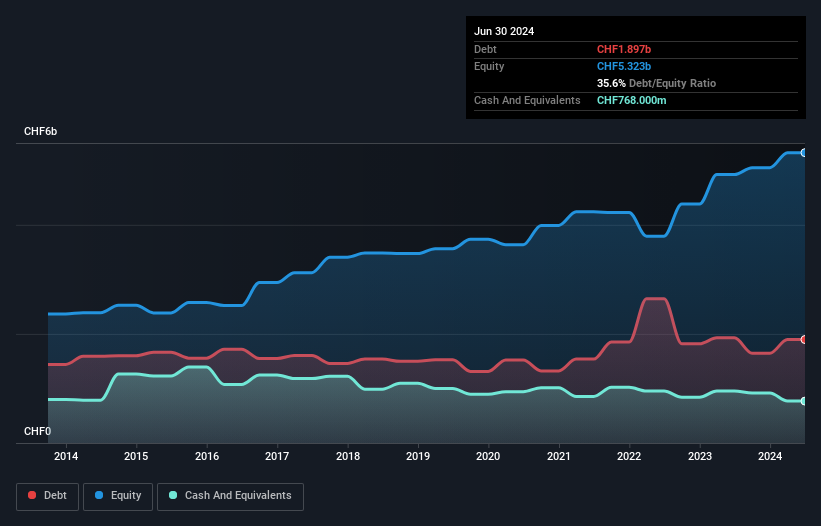
Task: Click the Debt row label in tooltip
Action: [485, 49]
